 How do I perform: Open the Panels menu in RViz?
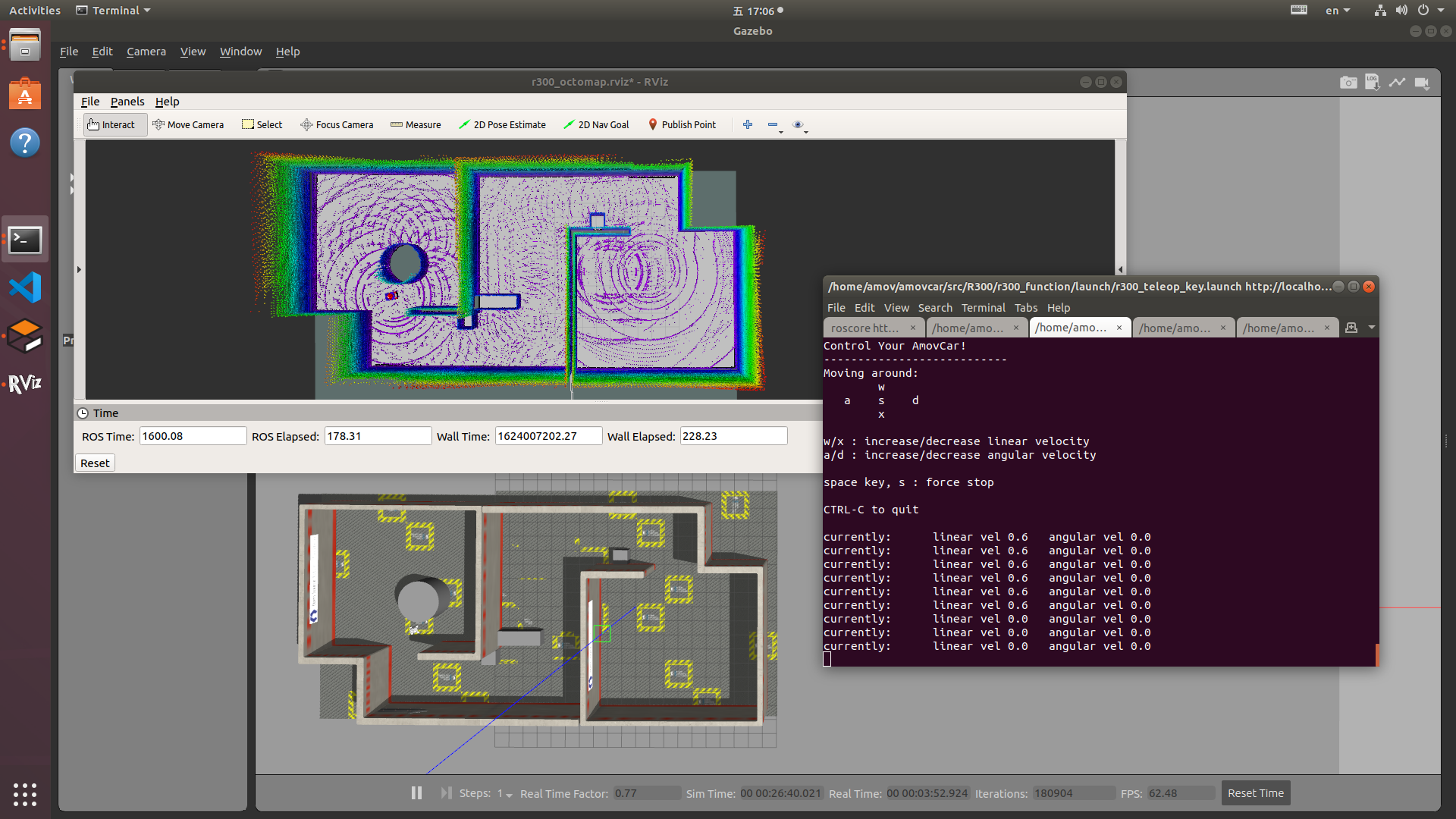(x=127, y=102)
